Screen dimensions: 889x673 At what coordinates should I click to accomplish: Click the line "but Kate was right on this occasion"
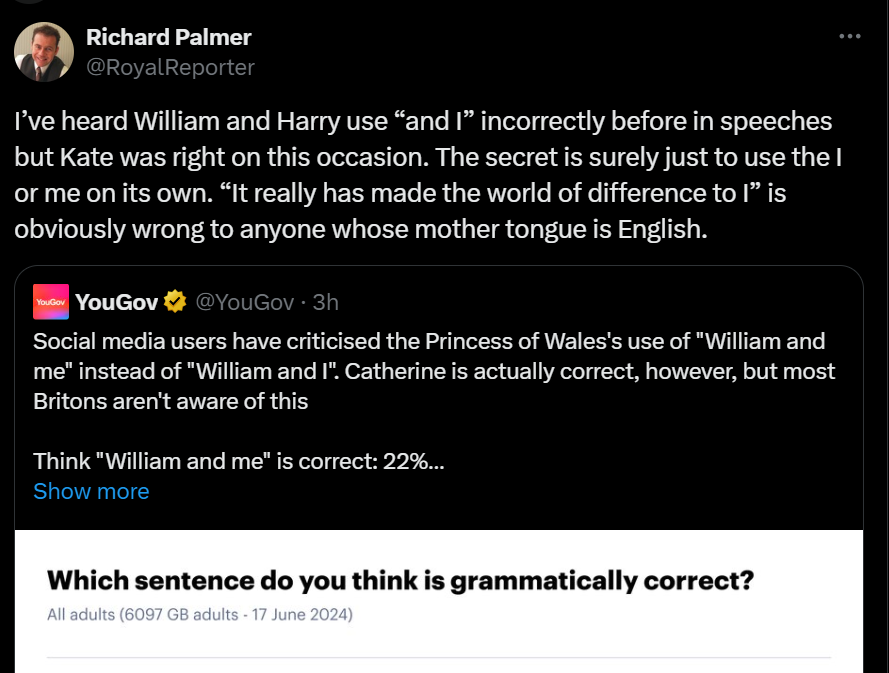pos(423,157)
